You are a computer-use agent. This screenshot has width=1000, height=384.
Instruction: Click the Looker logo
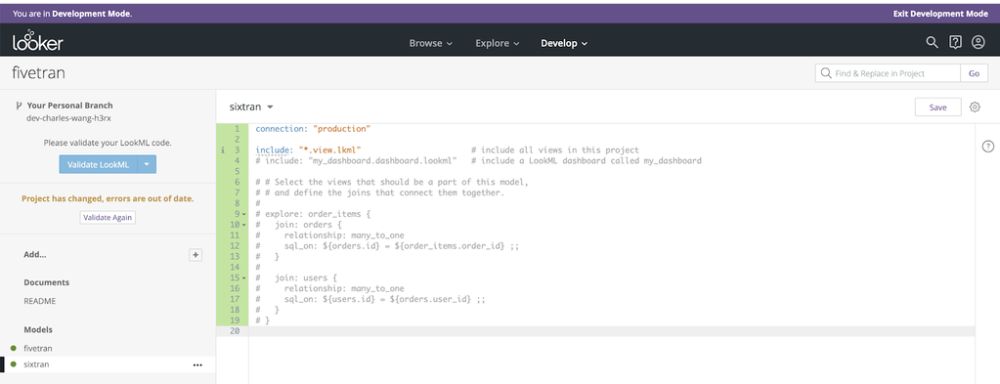[38, 40]
